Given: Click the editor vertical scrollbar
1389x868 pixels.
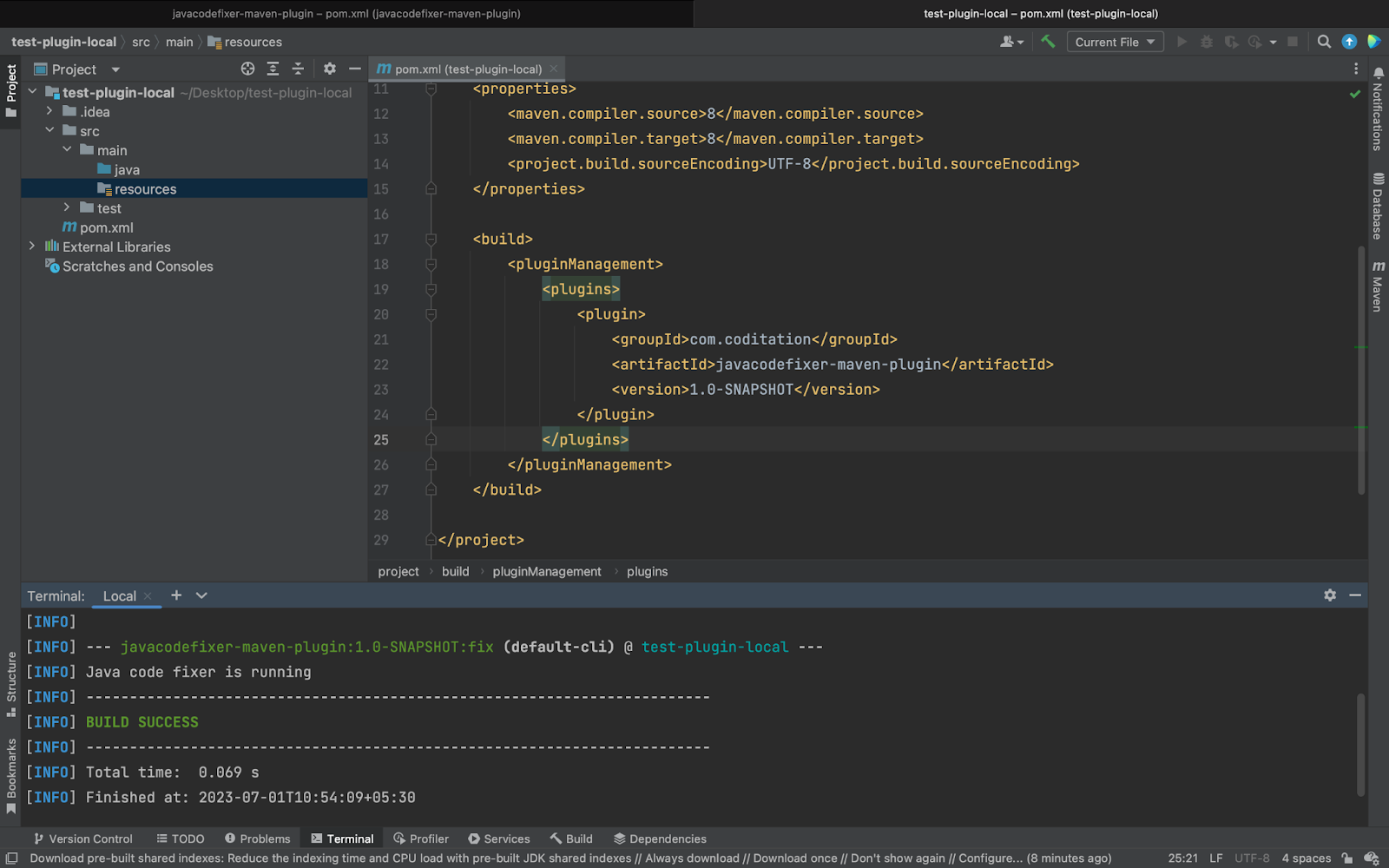Looking at the screenshot, I should click(1361, 369).
